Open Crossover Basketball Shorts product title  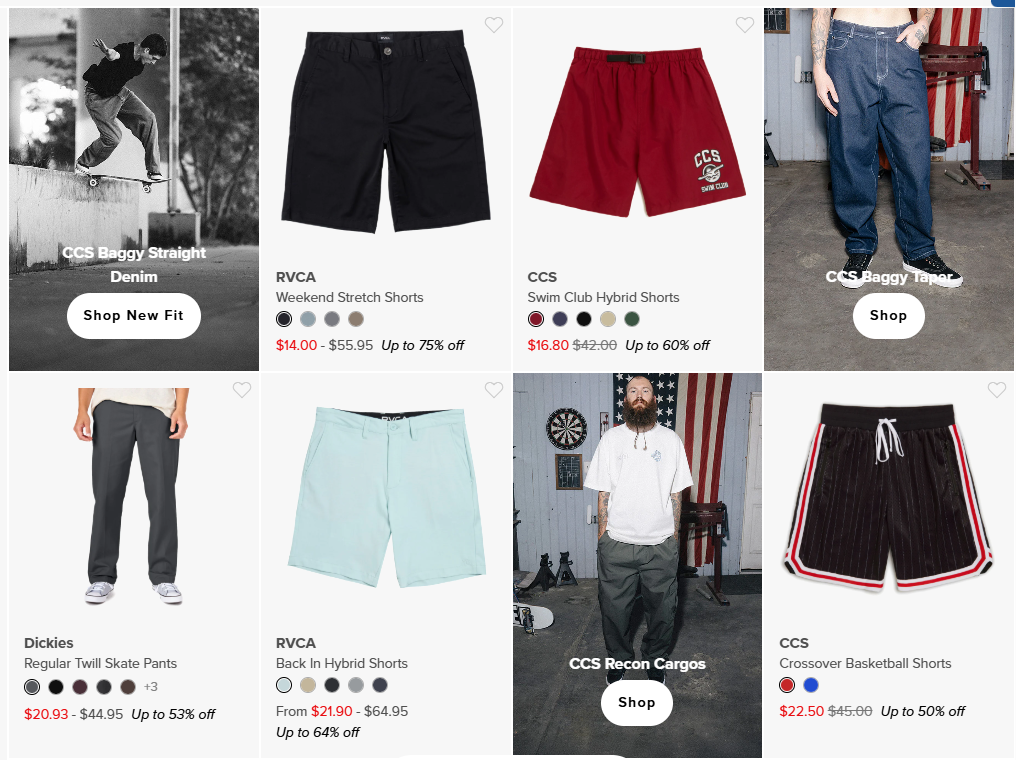pos(865,663)
